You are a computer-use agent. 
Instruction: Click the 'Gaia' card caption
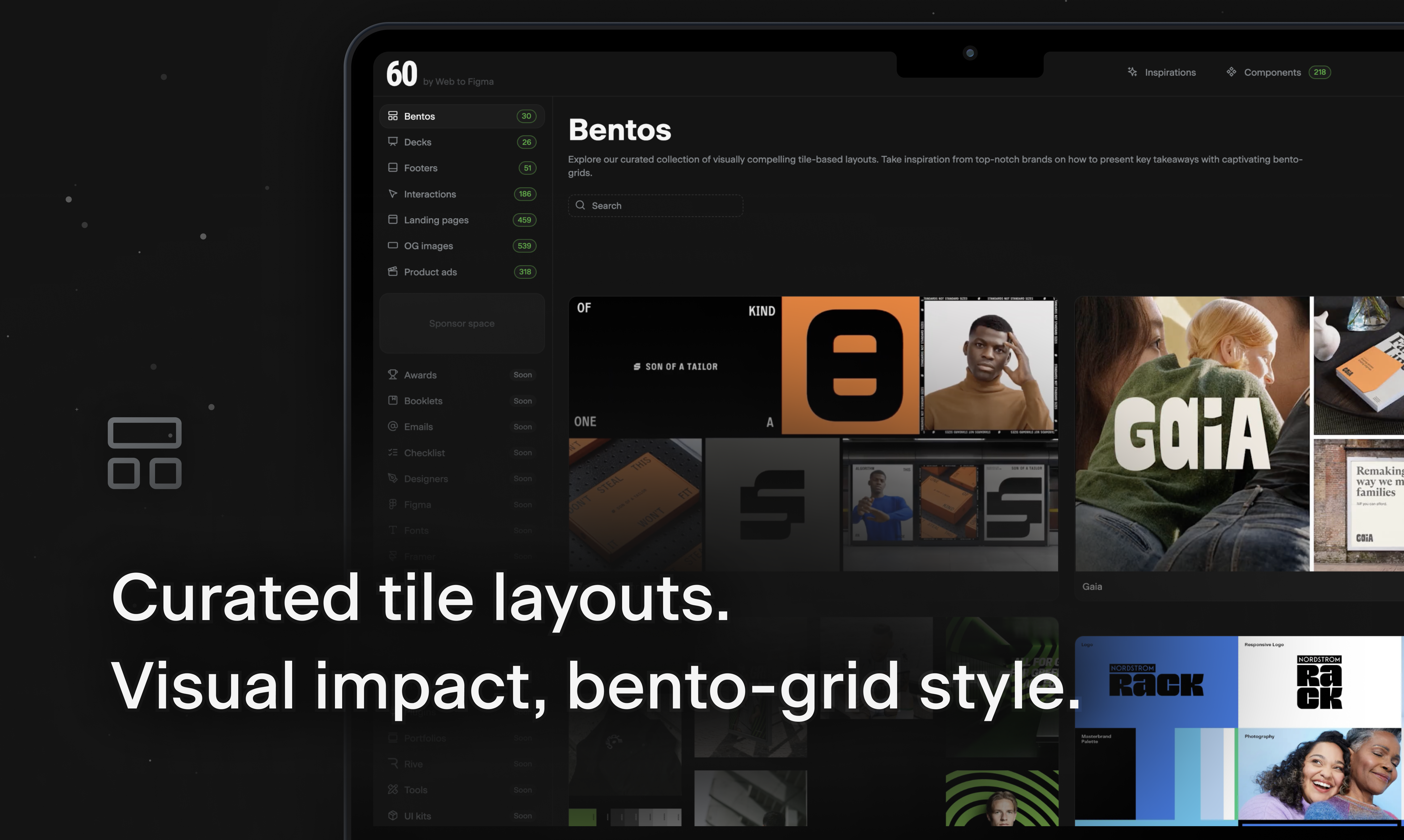1092,586
